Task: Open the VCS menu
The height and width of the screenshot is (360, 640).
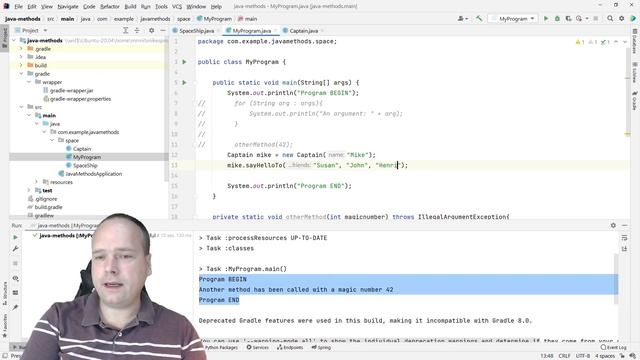Action: coord(177,6)
